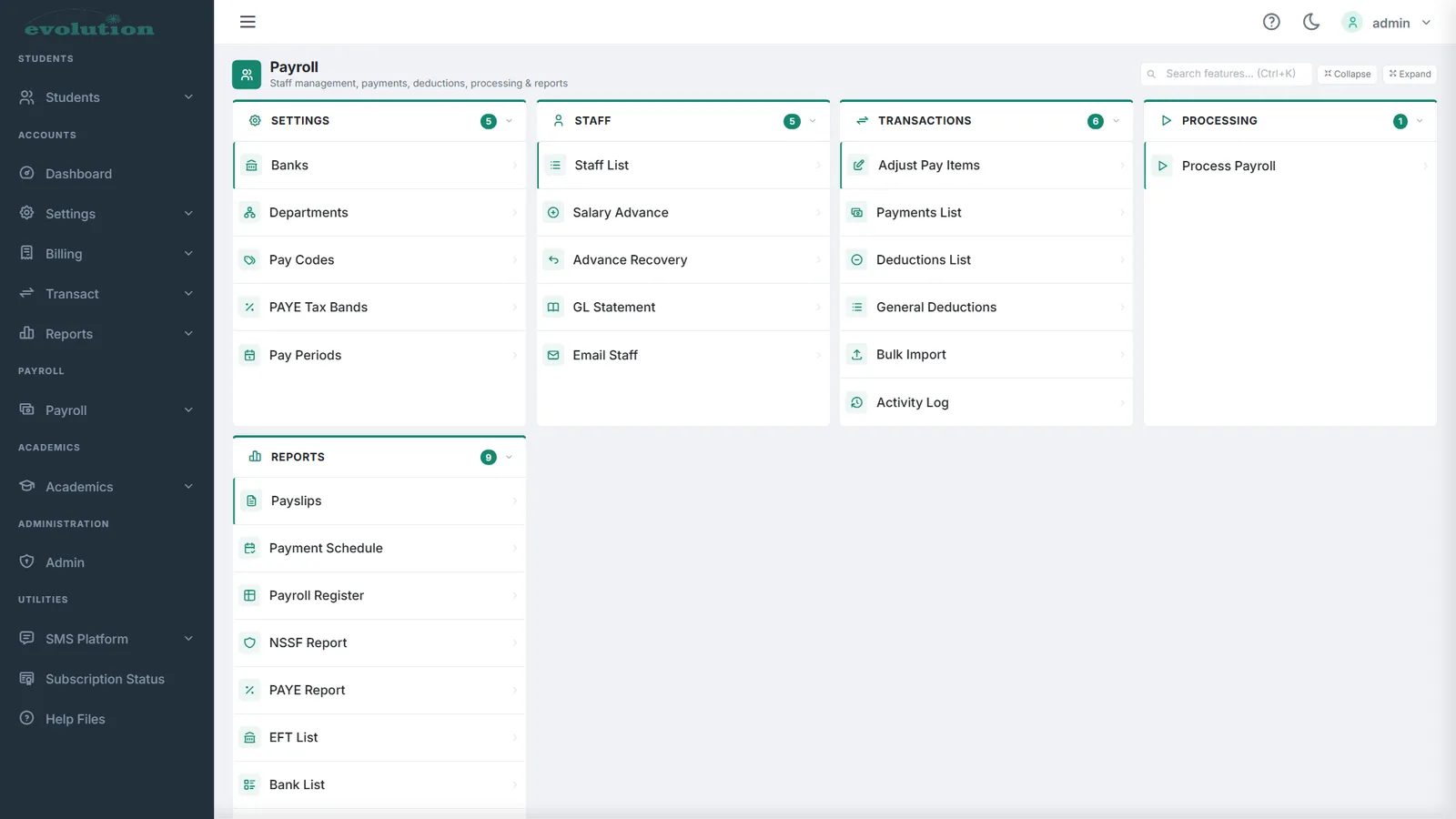This screenshot has width=1456, height=819.
Task: Click the NSSF Report shield icon
Action: [x=249, y=642]
